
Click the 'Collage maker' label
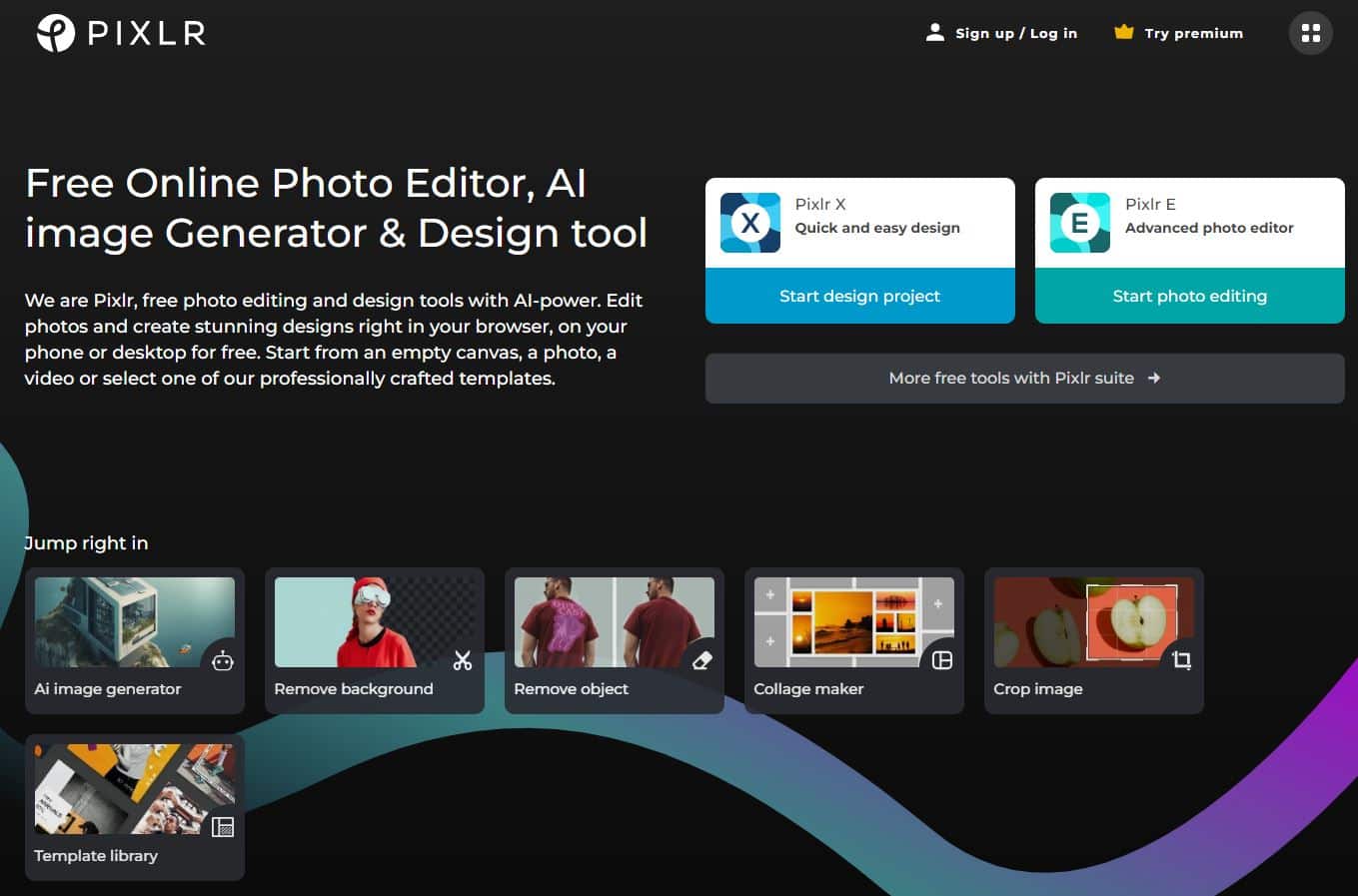(x=808, y=689)
